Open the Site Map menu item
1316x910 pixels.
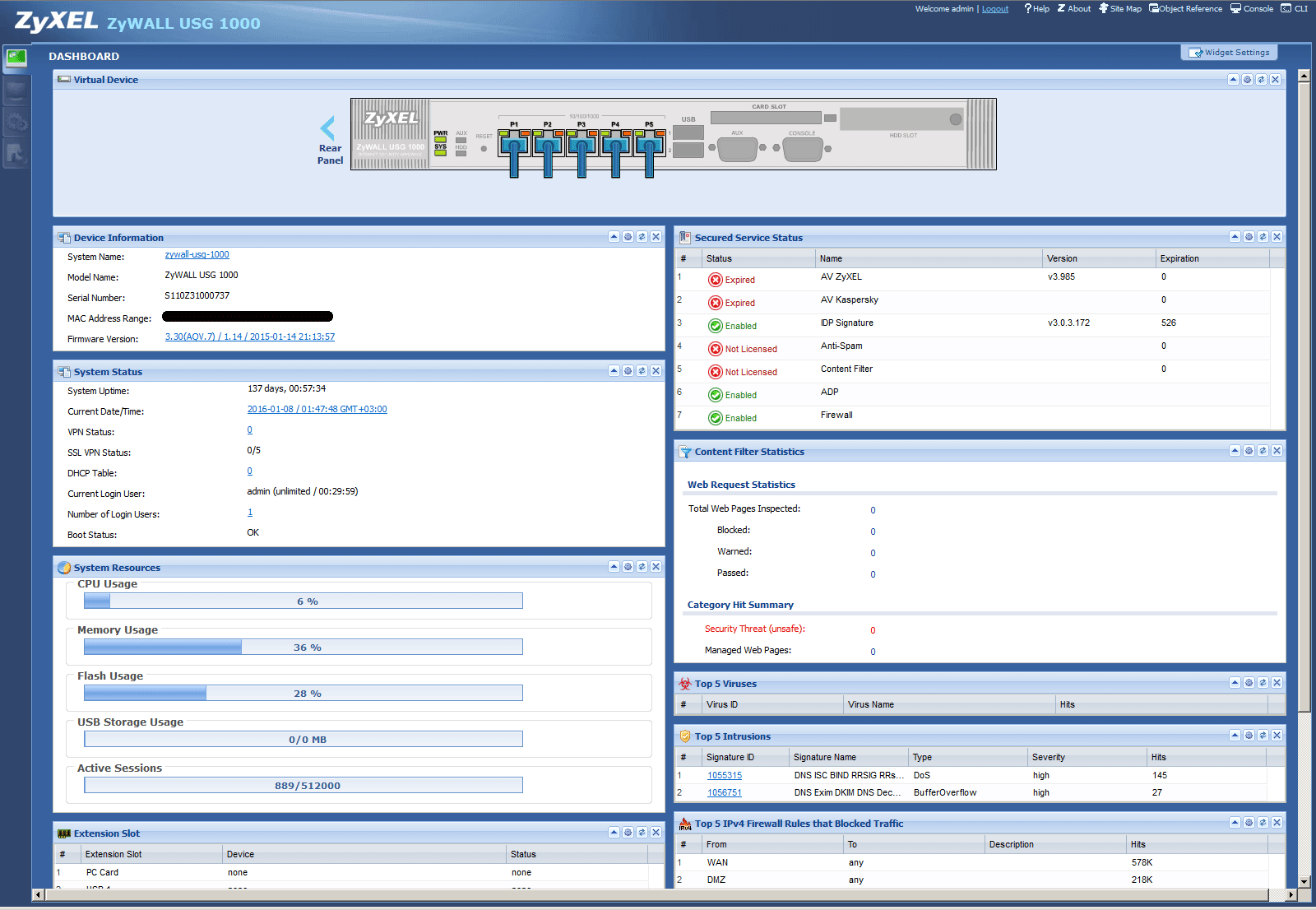click(x=1120, y=9)
